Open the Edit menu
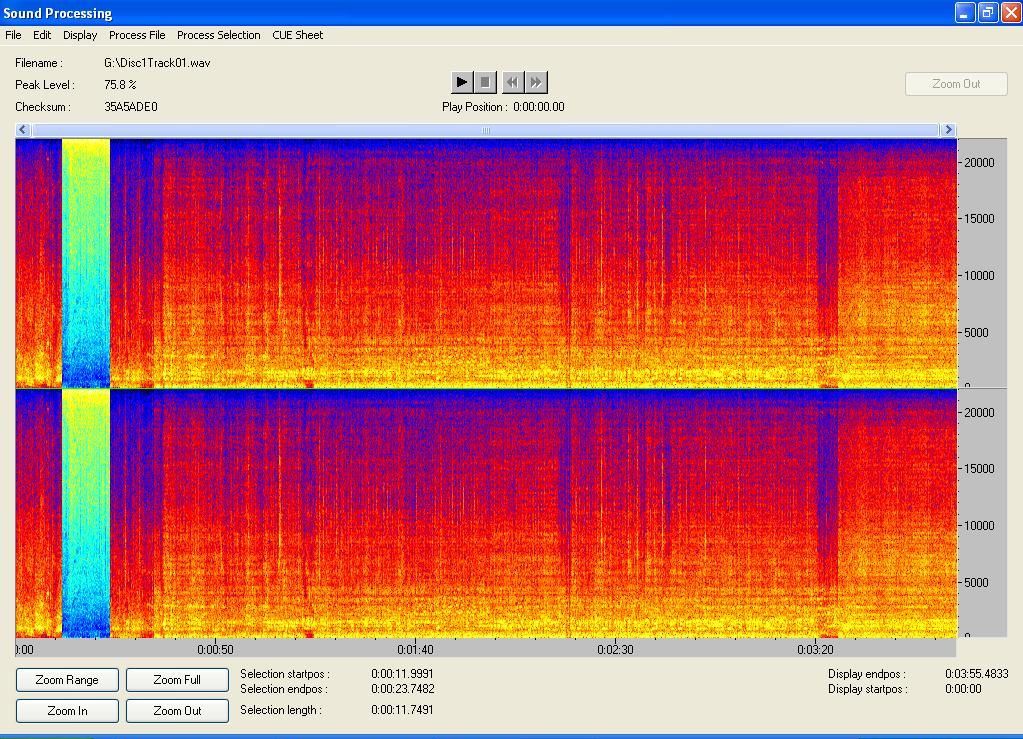 pyautogui.click(x=42, y=35)
